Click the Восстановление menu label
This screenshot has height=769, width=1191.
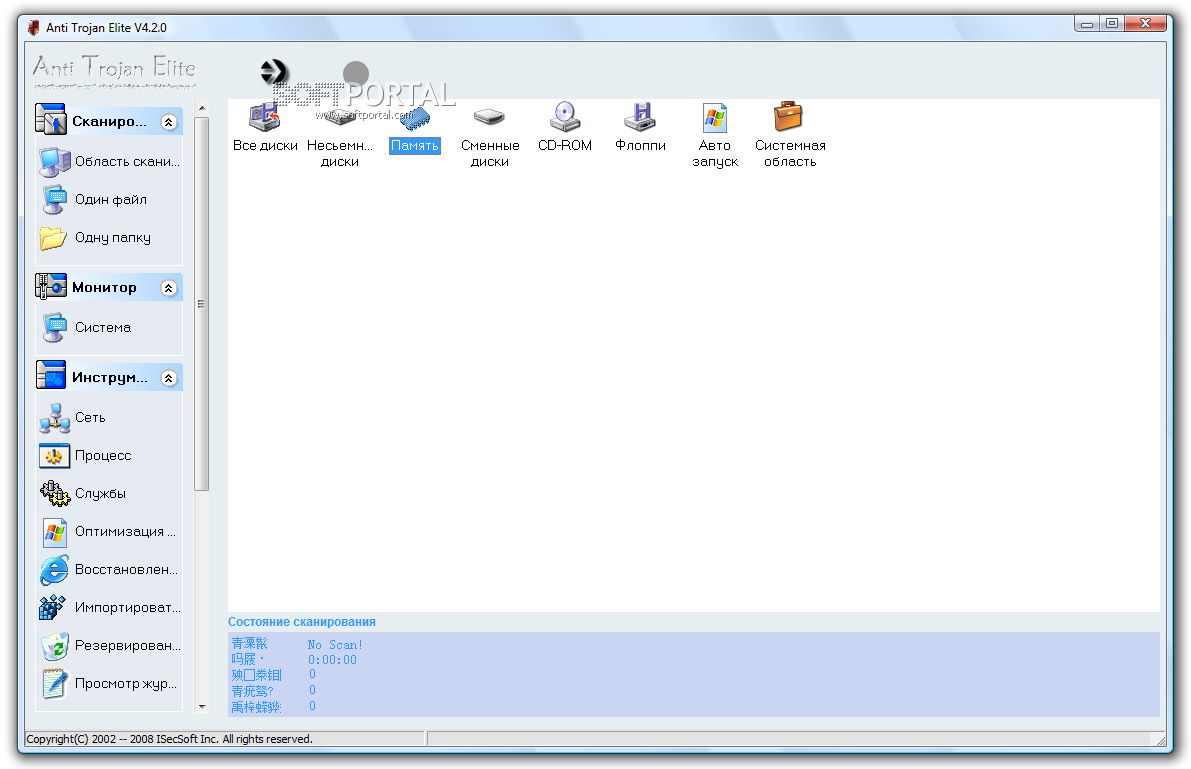click(126, 570)
